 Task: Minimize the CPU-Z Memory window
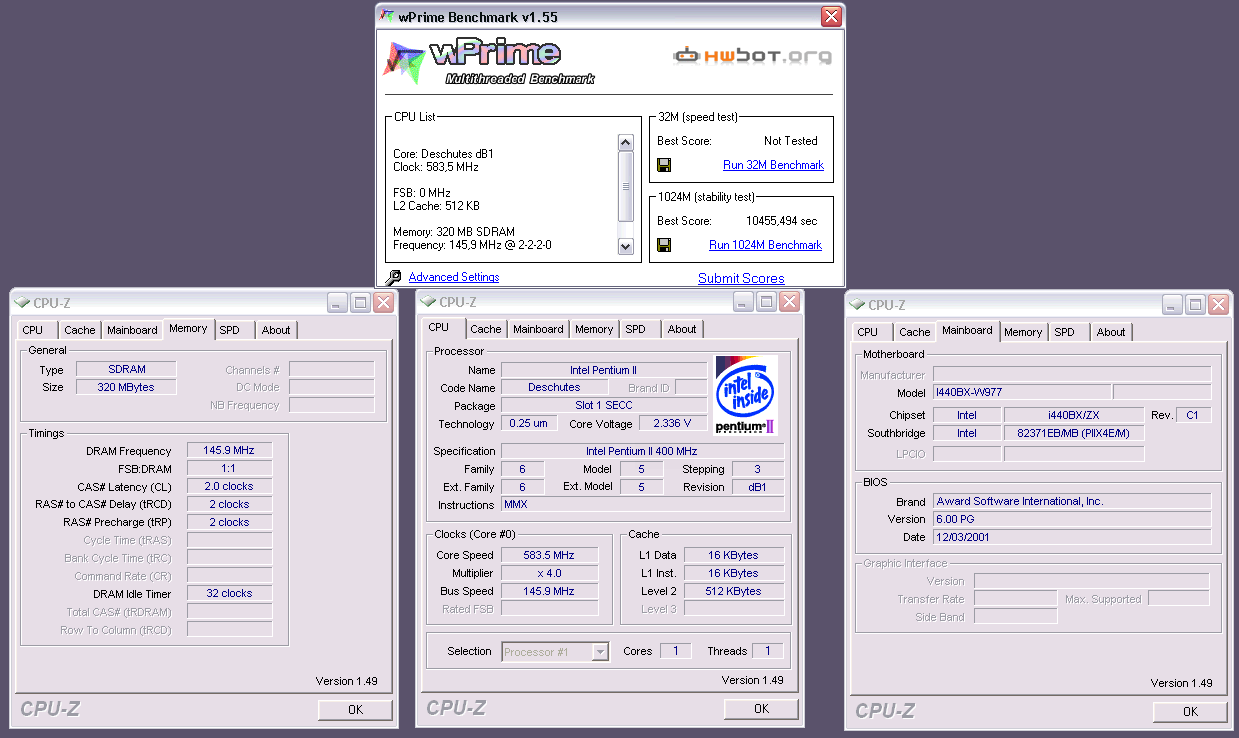337,303
